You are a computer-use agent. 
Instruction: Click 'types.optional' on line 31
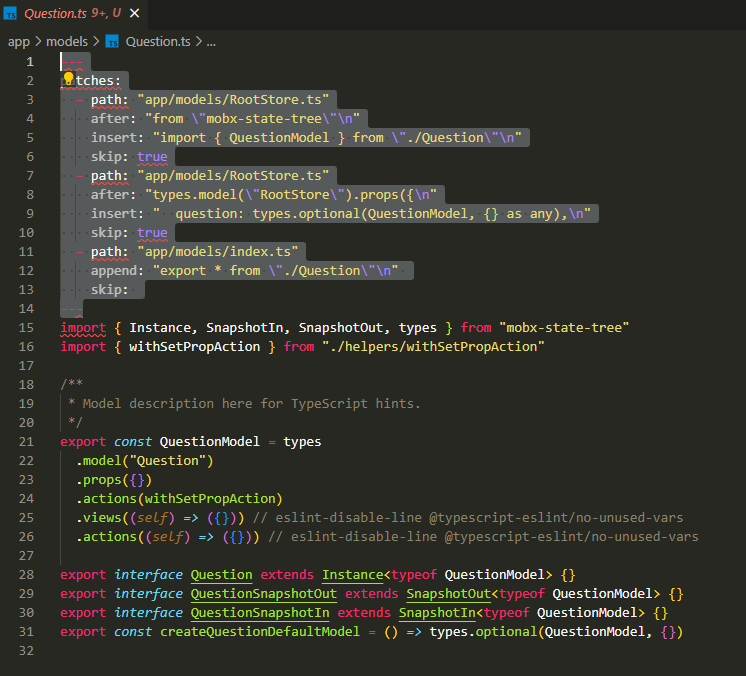483,632
